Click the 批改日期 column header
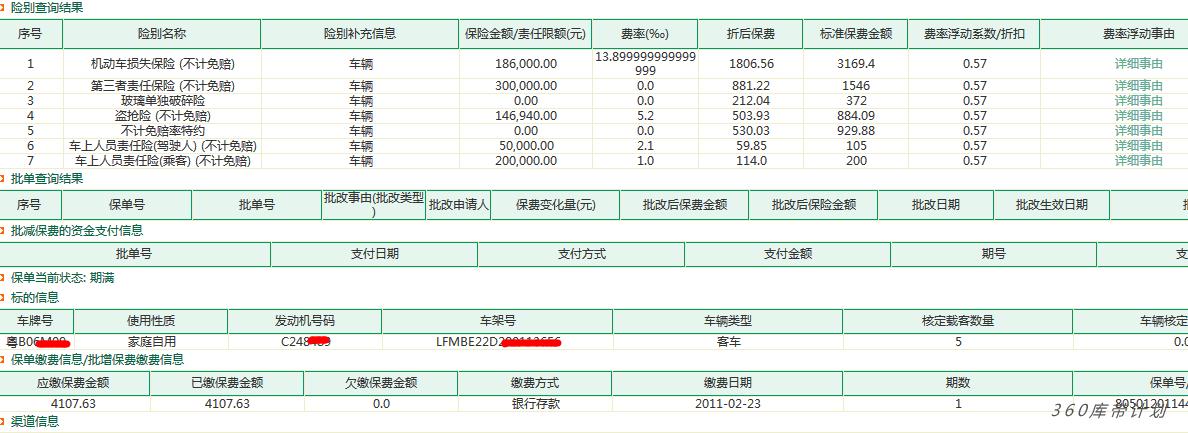The height and width of the screenshot is (433, 1188). click(x=936, y=204)
